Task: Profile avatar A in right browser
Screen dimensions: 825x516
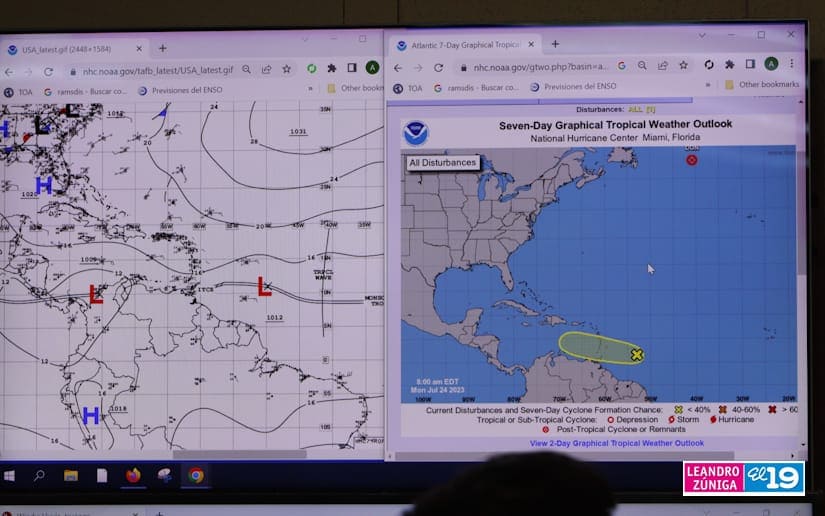Action: point(771,64)
